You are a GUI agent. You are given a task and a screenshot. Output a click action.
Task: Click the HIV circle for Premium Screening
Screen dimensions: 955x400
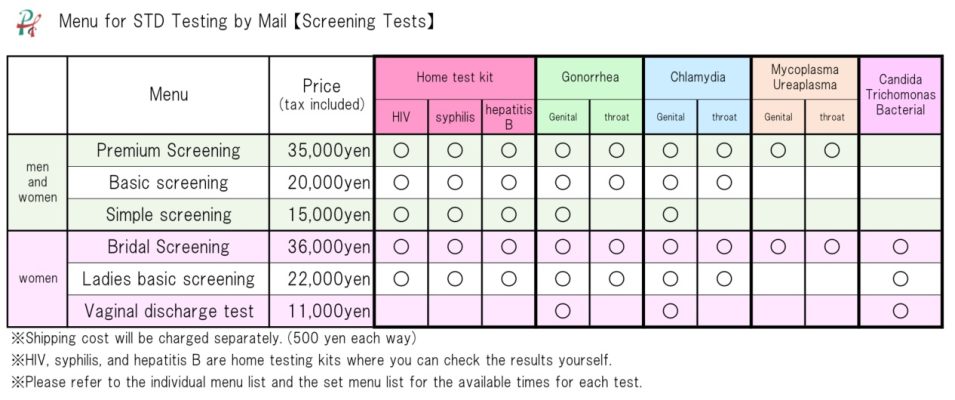[401, 150]
